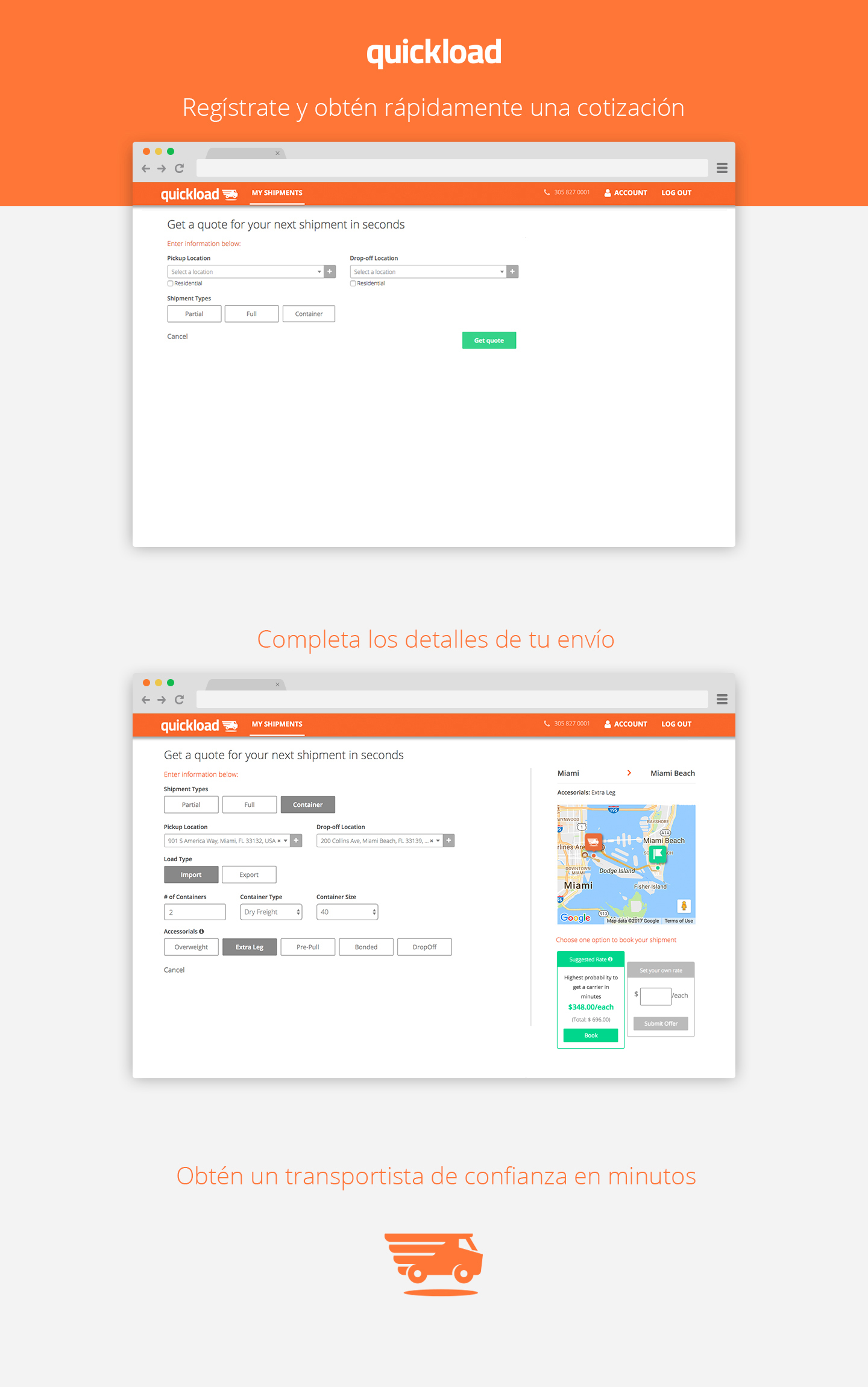Image resolution: width=868 pixels, height=1387 pixels.
Task: Click the green flag destination marker on map
Action: point(658,853)
